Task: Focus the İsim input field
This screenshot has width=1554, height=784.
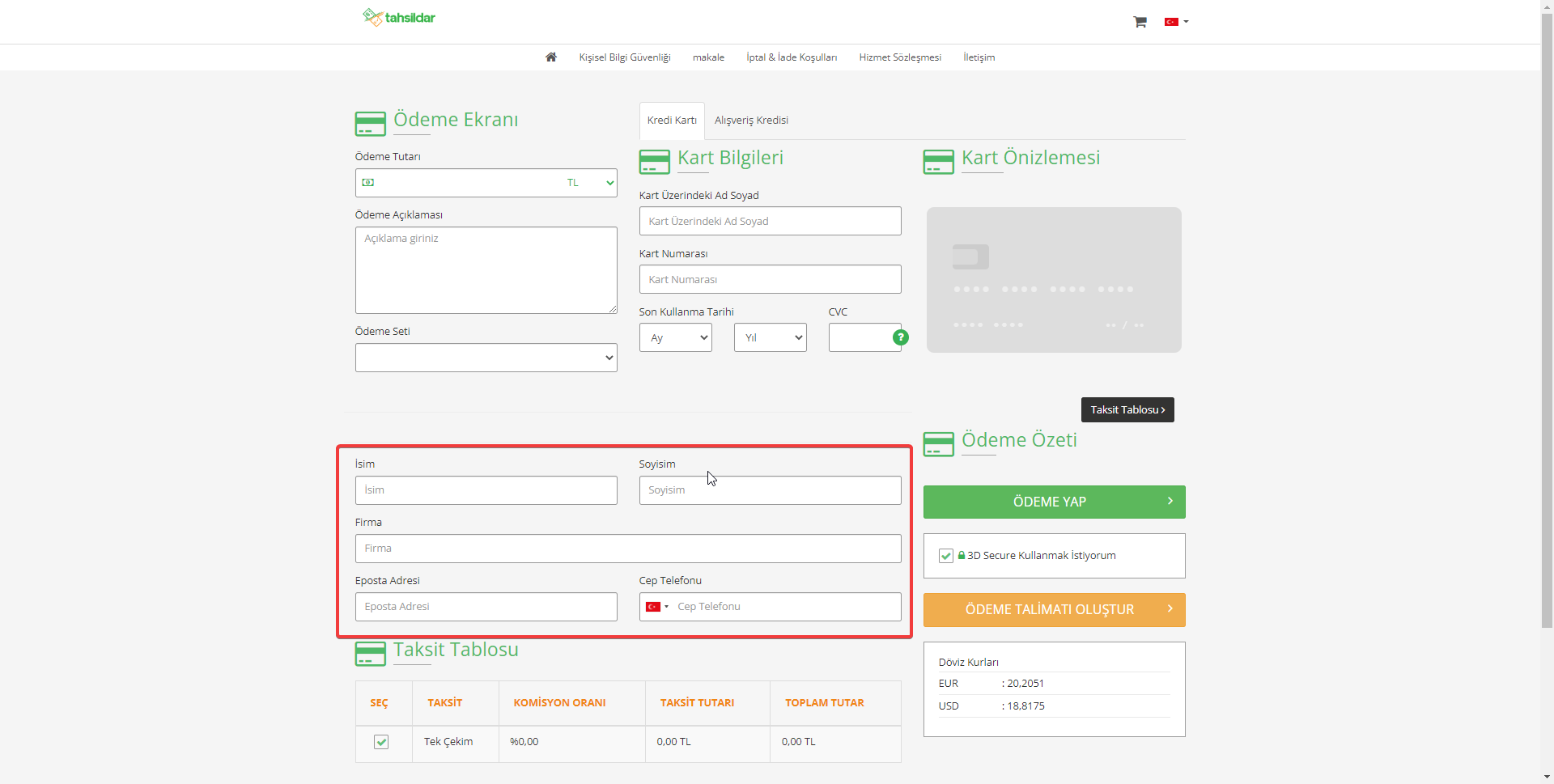Action: pyautogui.click(x=486, y=490)
